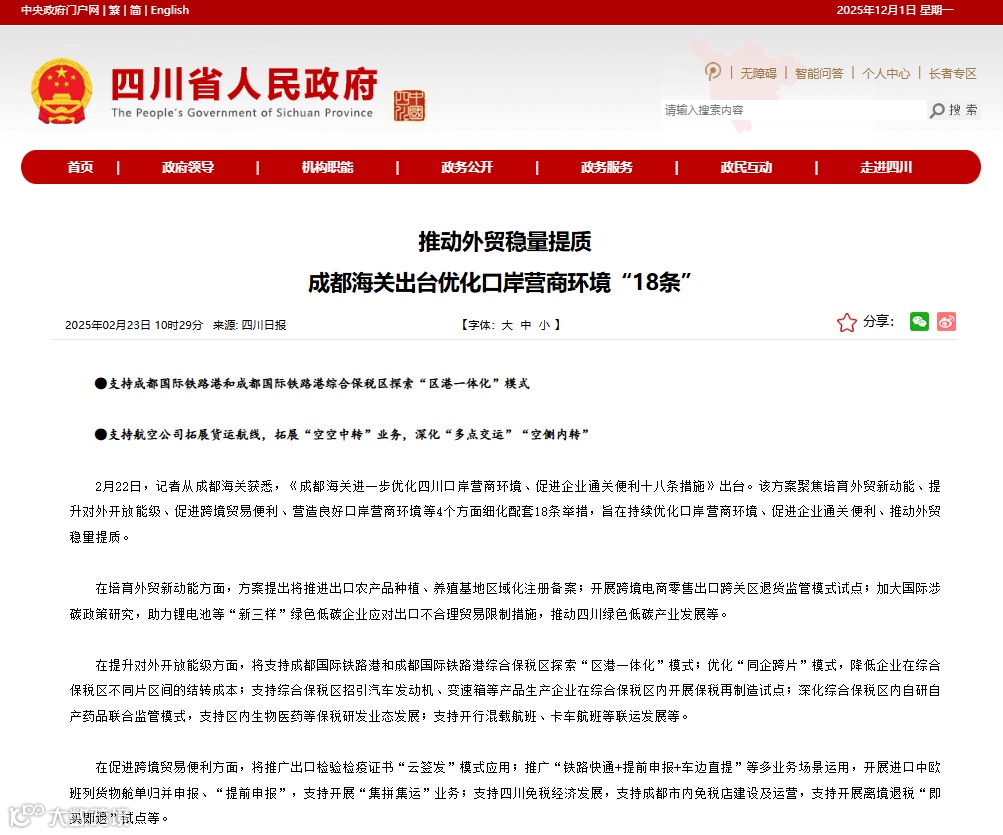This screenshot has width=1003, height=835.
Task: Open 机构职能 navigation item
Action: (328, 167)
